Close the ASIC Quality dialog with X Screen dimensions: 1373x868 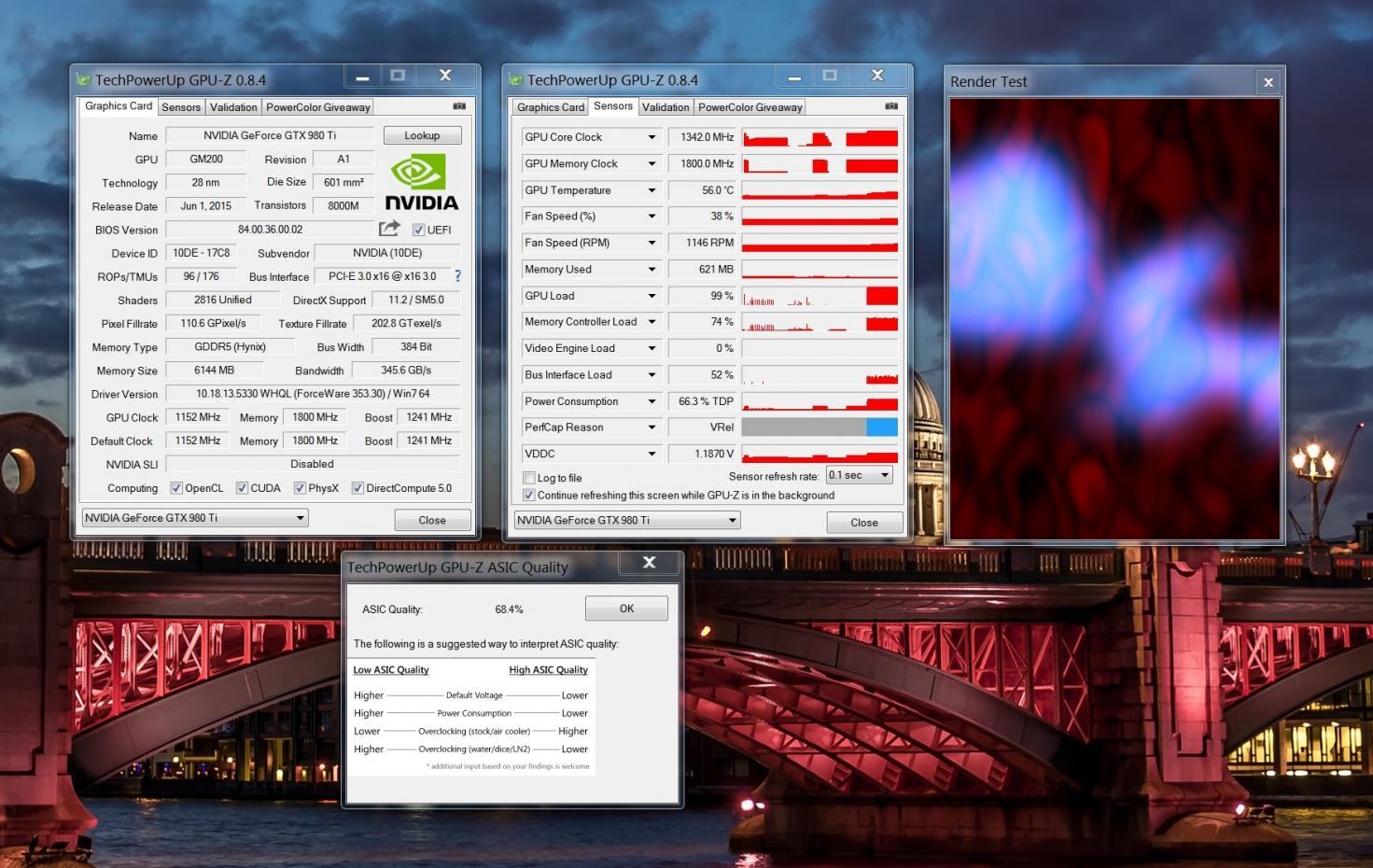click(649, 563)
